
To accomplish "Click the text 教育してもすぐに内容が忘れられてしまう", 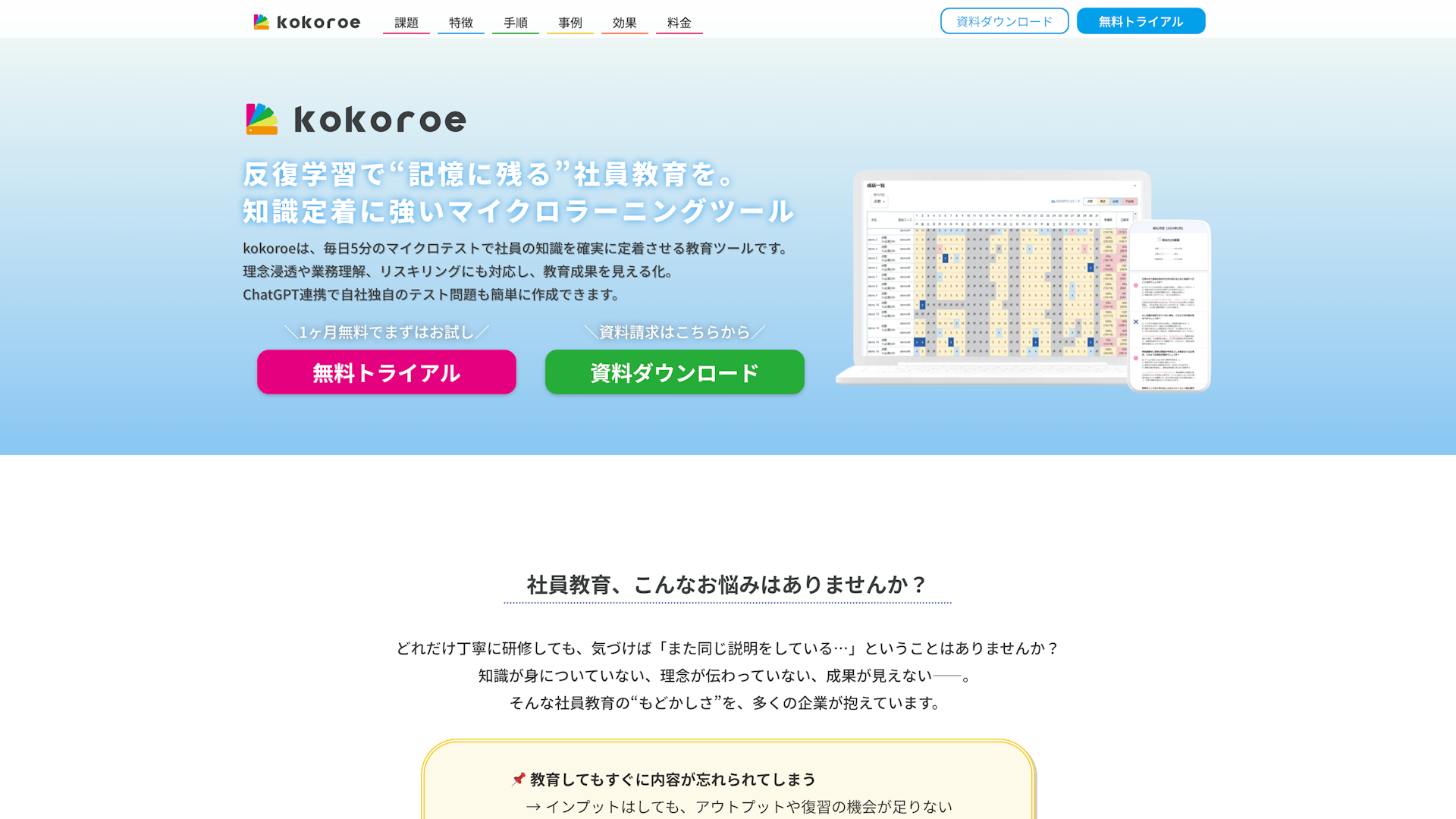I will 673,780.
